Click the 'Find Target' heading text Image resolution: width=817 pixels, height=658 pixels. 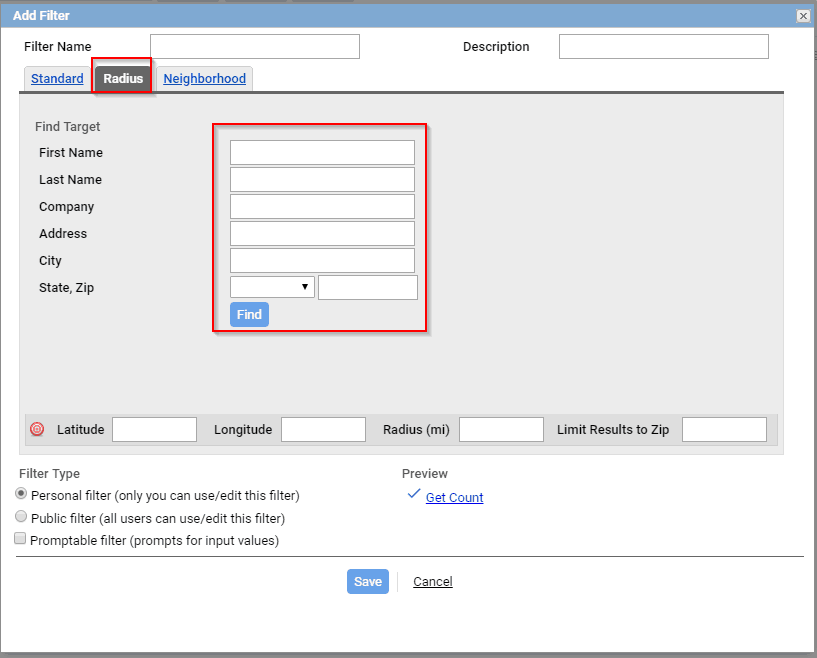tap(67, 127)
